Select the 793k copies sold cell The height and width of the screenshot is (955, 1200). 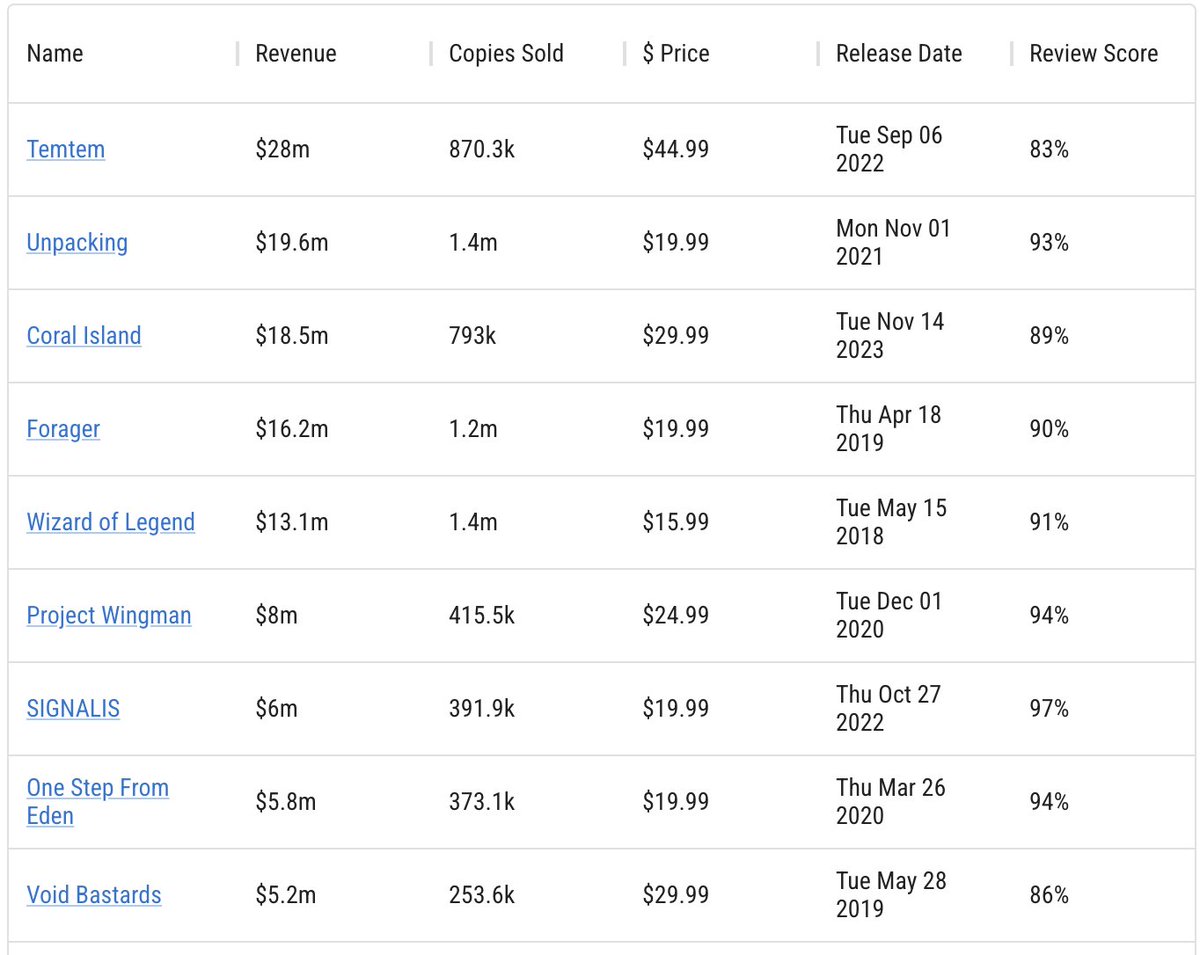click(472, 335)
